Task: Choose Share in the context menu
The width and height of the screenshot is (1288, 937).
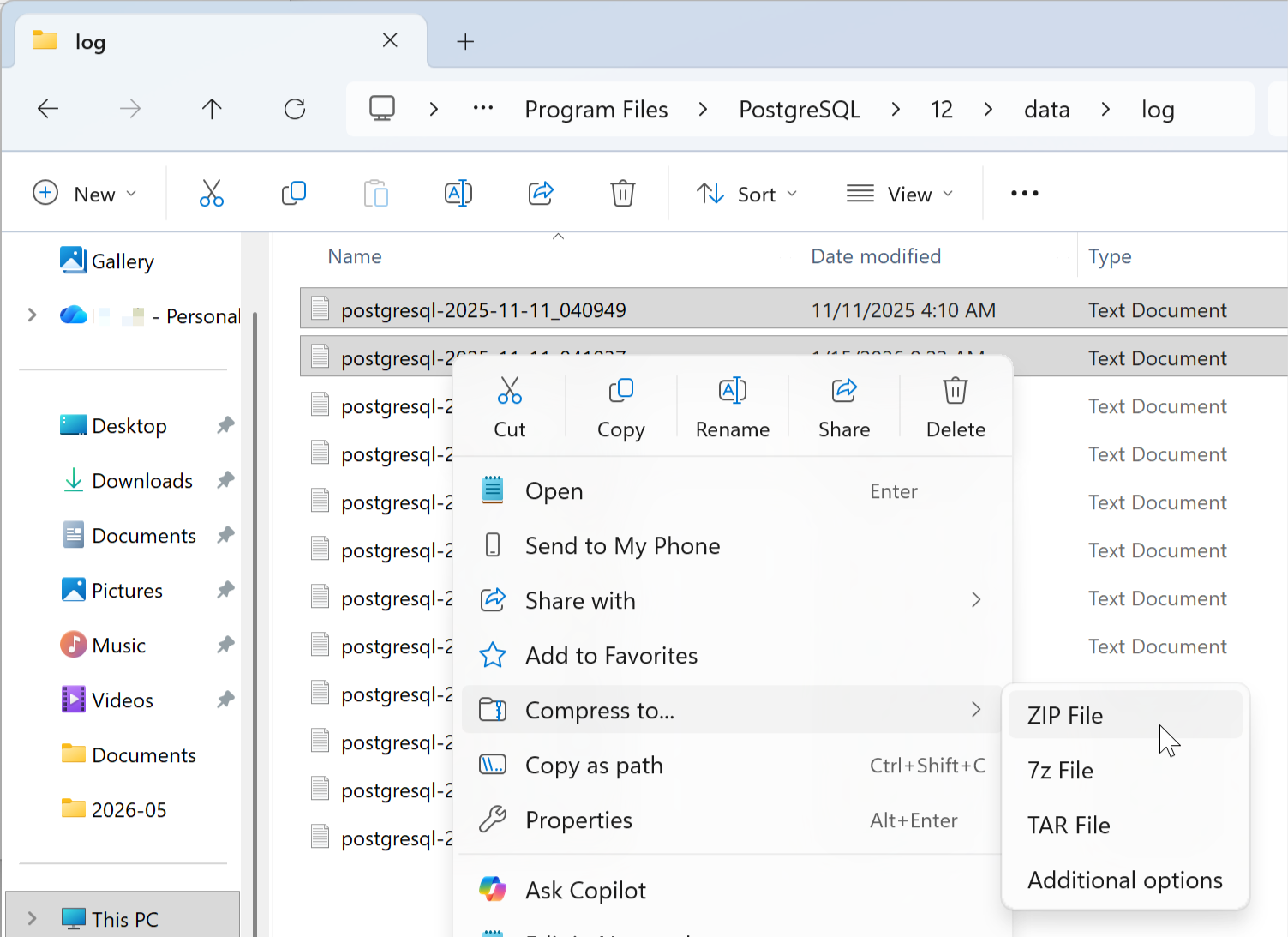Action: pyautogui.click(x=844, y=407)
